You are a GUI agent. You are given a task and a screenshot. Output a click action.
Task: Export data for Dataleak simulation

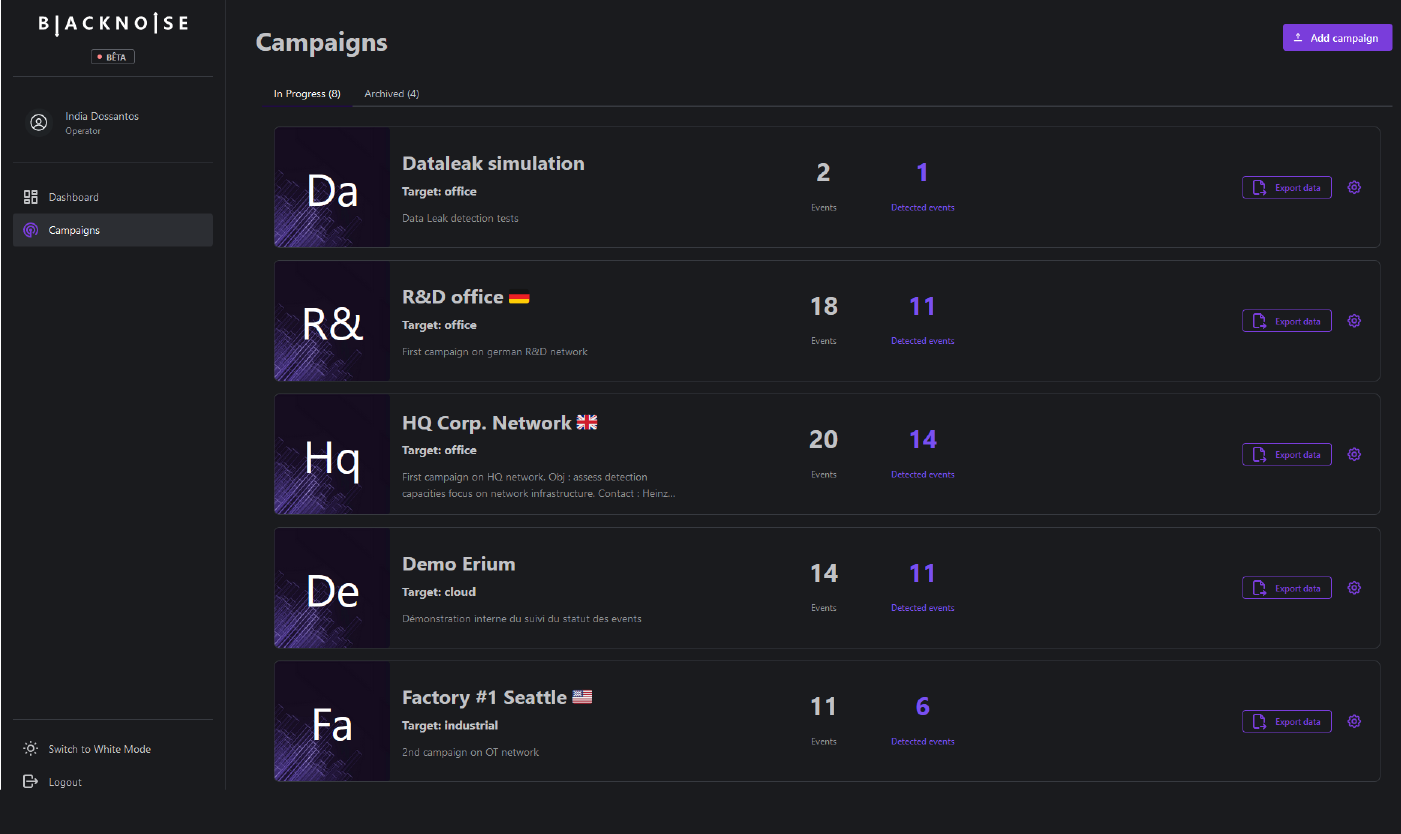(1287, 187)
